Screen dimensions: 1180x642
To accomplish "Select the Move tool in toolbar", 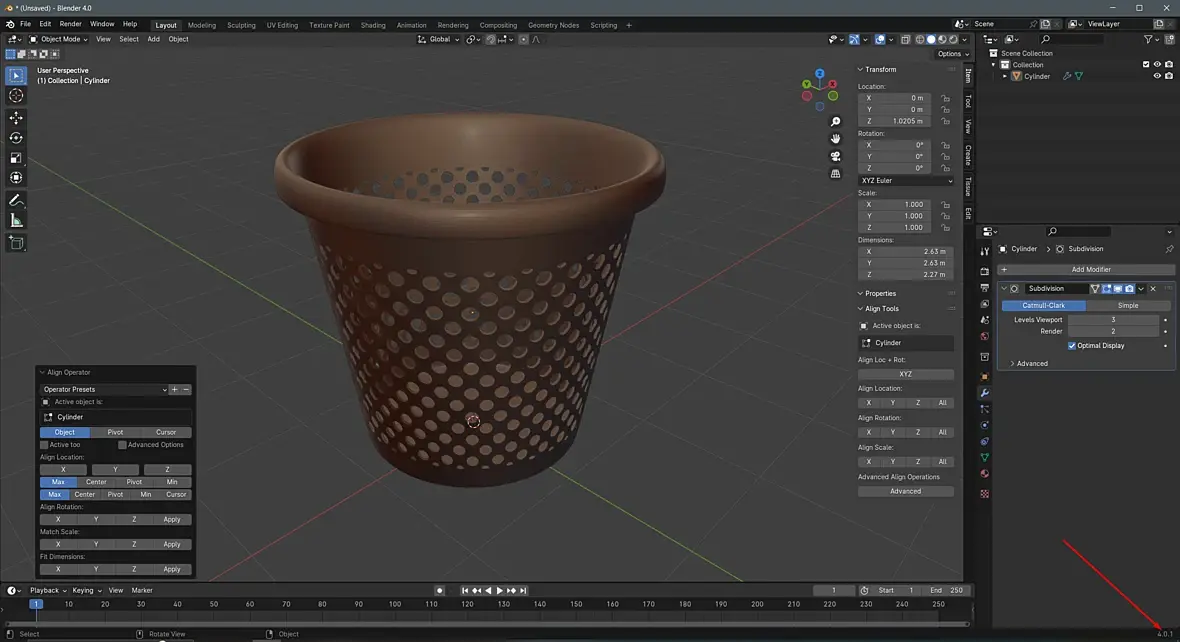I will coord(16,117).
